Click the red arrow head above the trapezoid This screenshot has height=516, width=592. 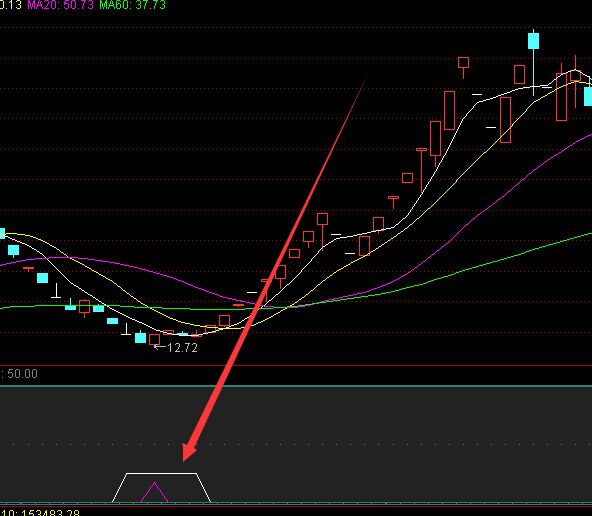tap(190, 450)
